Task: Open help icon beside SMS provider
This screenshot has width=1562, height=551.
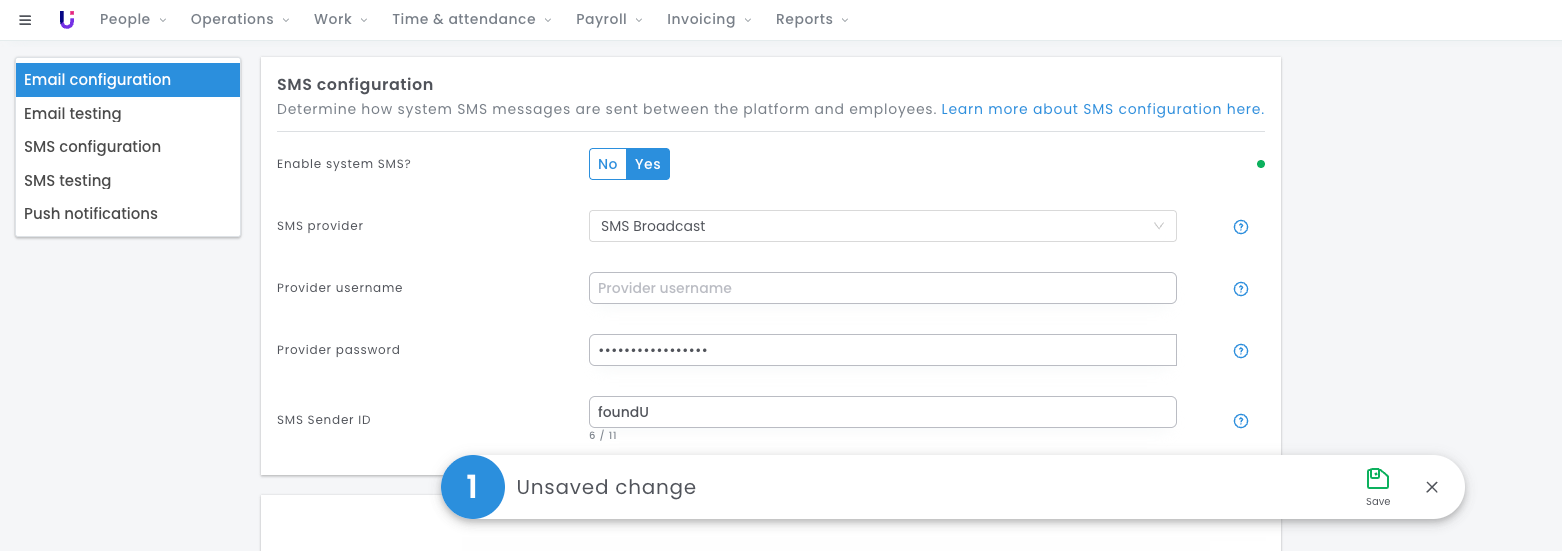Action: [x=1241, y=227]
